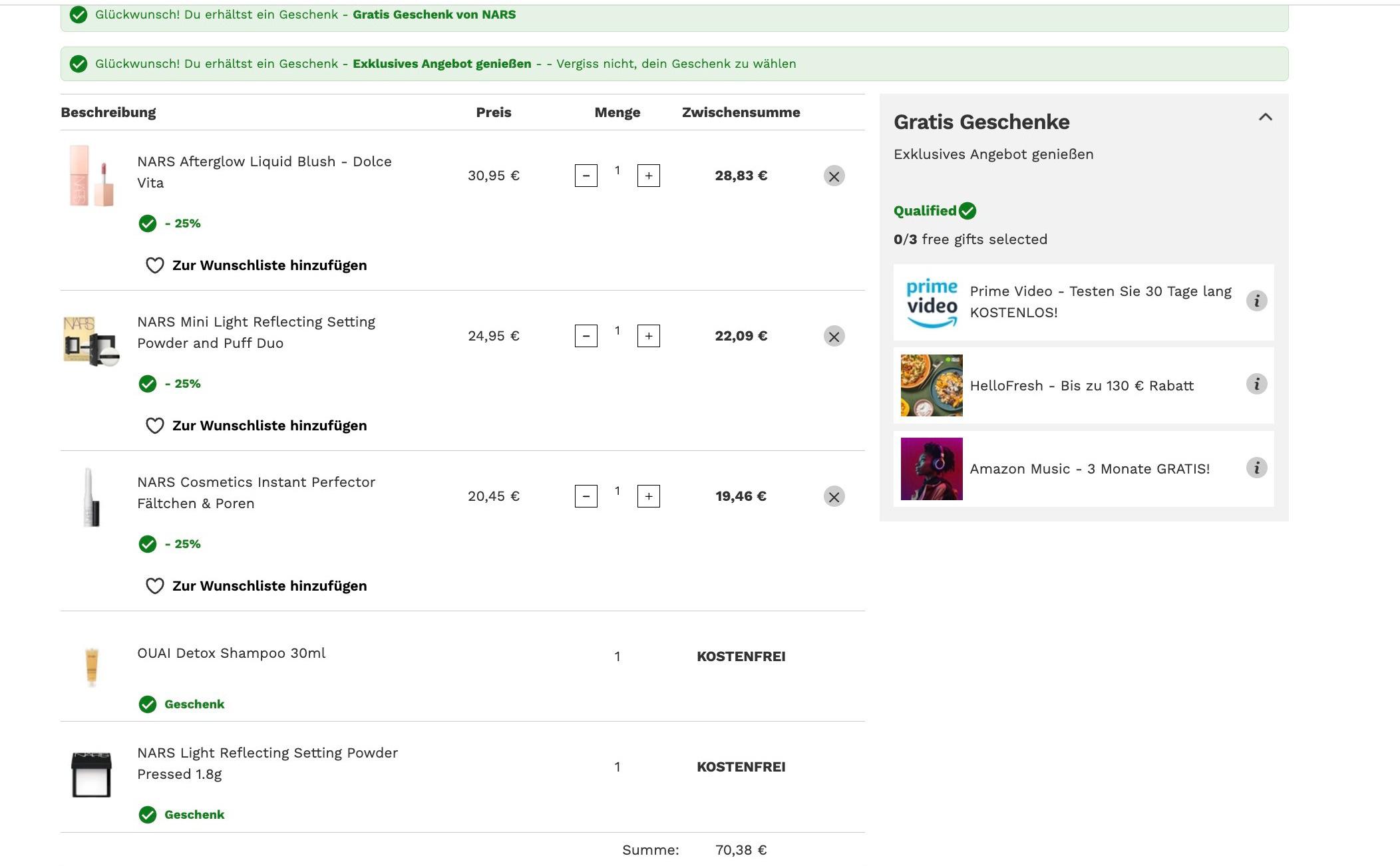
Task: Open NARS Cosmetics Instant Perfector product title
Action: tap(256, 493)
